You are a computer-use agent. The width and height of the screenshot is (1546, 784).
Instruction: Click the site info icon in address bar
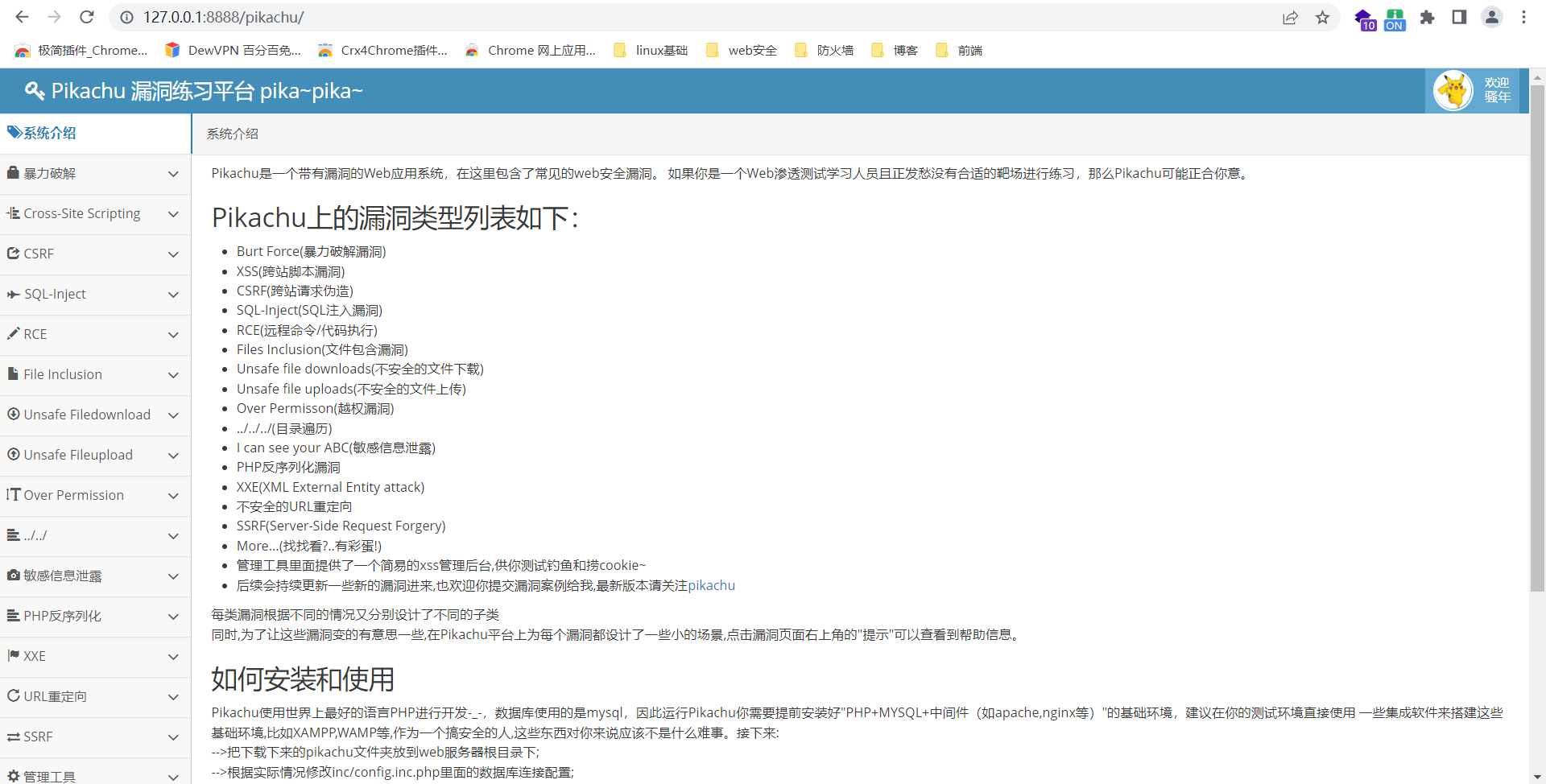coord(126,17)
